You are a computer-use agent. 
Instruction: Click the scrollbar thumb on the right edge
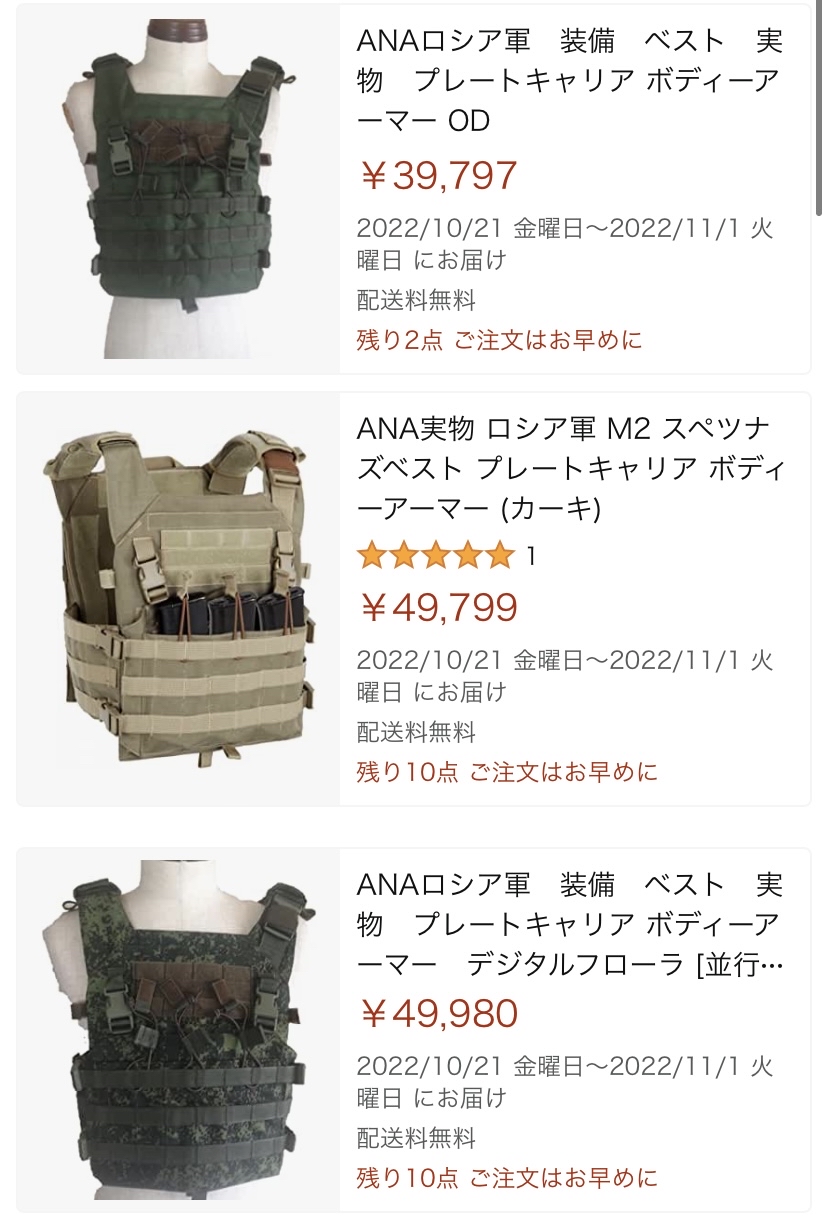pos(820,110)
